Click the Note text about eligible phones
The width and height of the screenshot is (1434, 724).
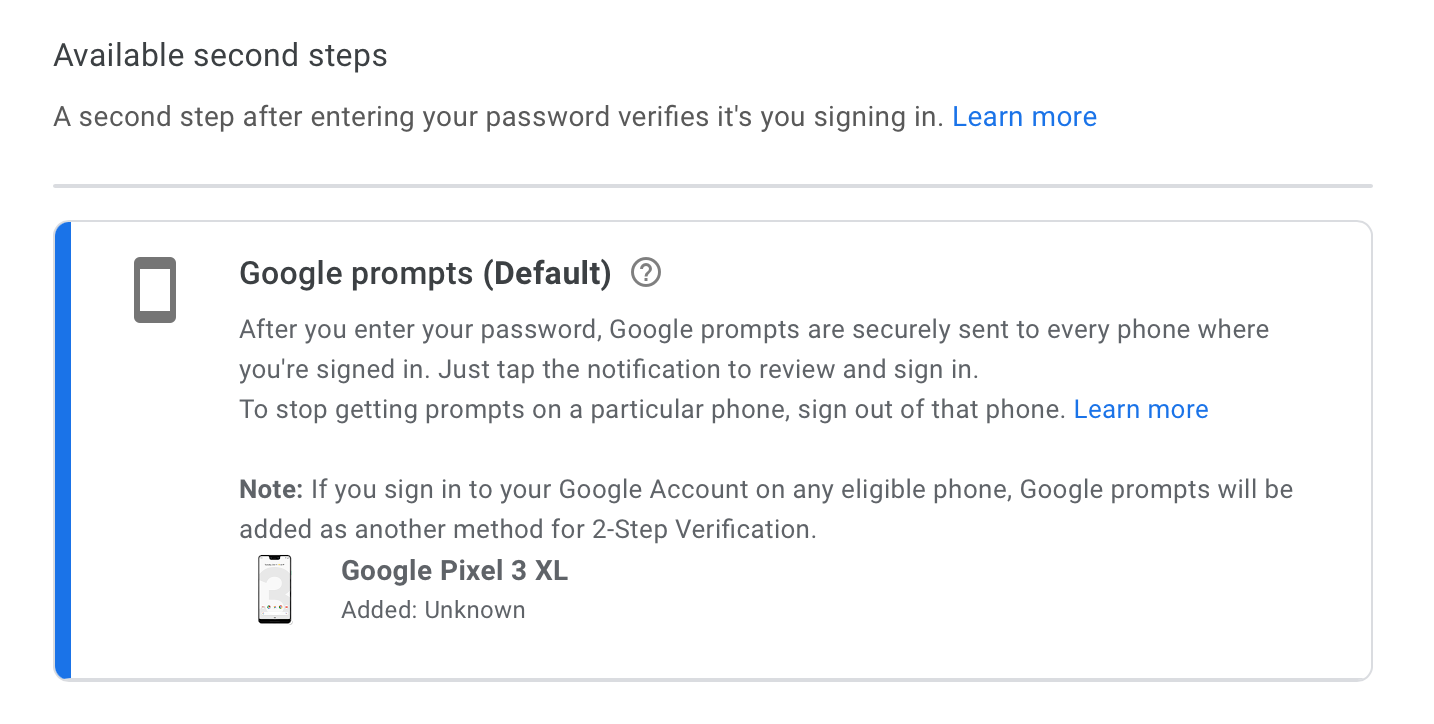click(x=765, y=509)
